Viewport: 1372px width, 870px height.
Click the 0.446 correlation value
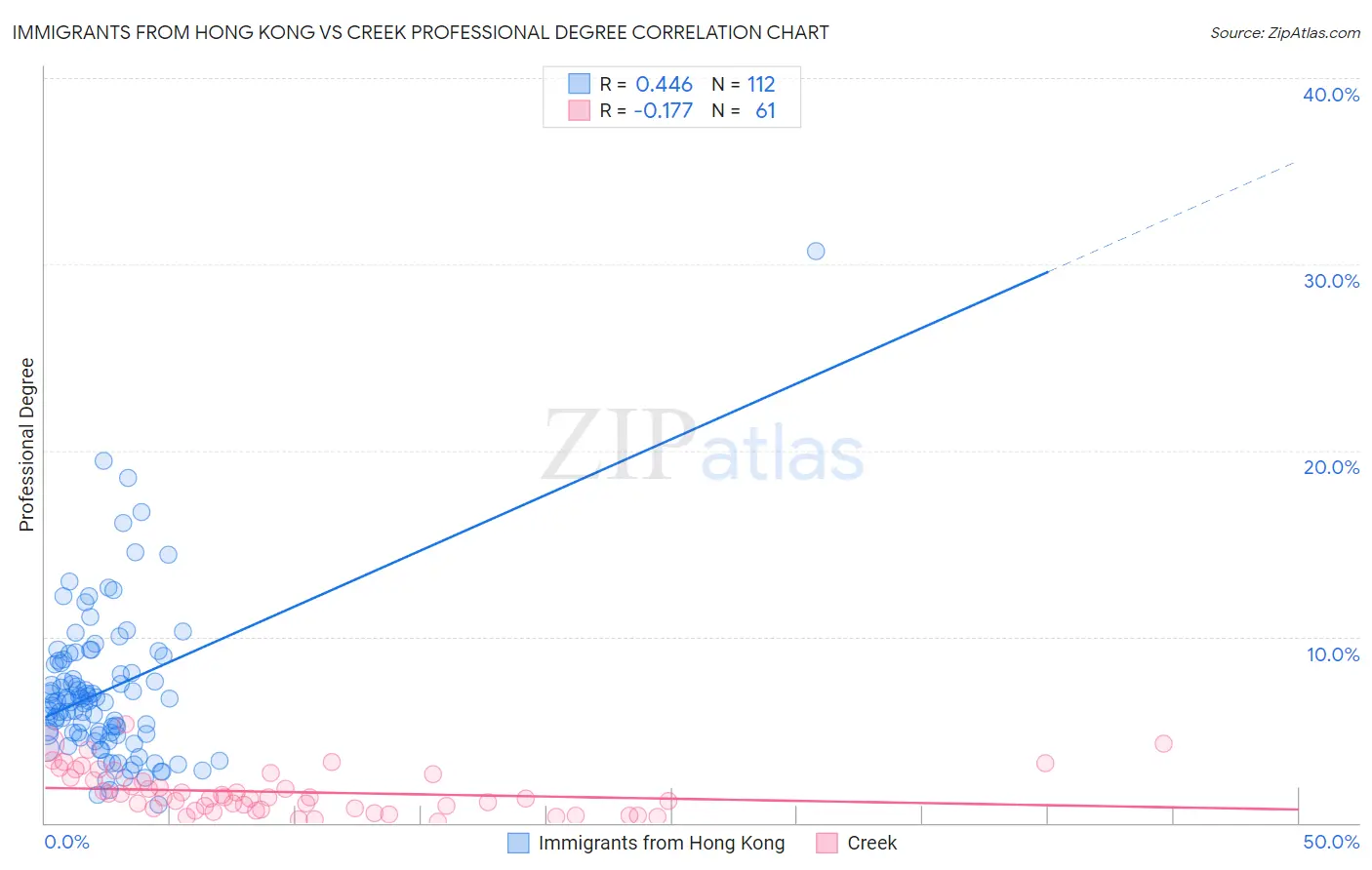[664, 84]
